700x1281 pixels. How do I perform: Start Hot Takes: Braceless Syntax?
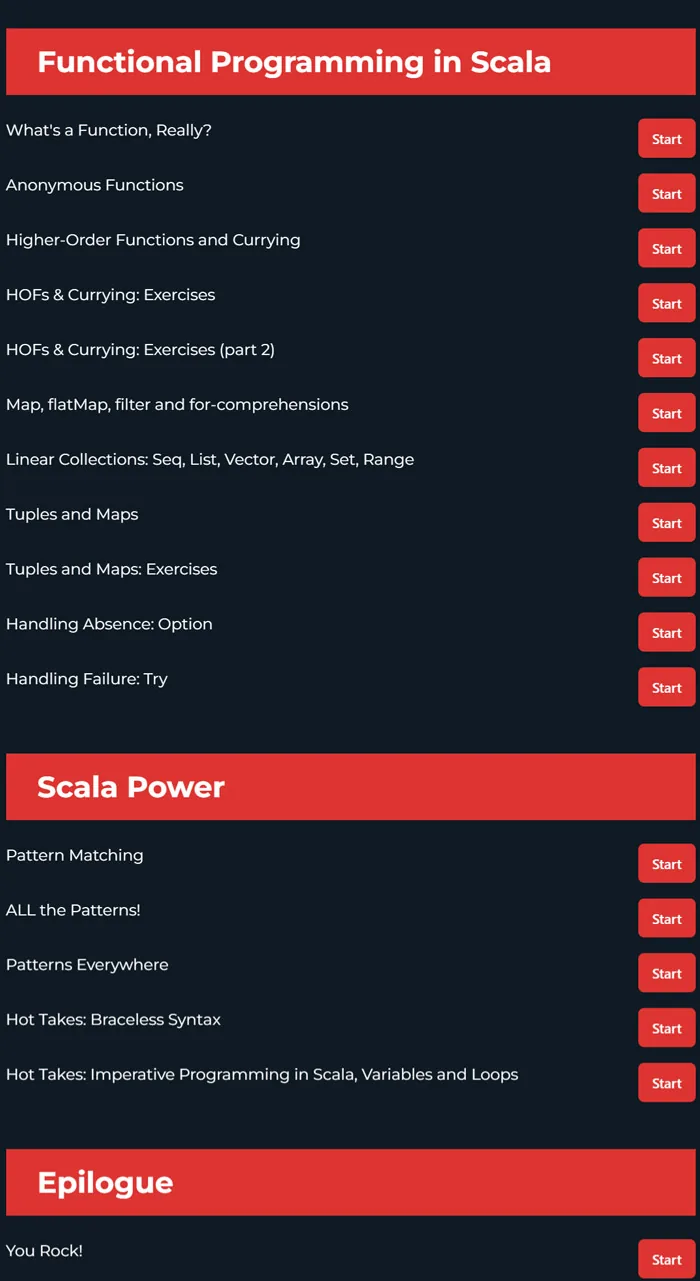tap(667, 1029)
